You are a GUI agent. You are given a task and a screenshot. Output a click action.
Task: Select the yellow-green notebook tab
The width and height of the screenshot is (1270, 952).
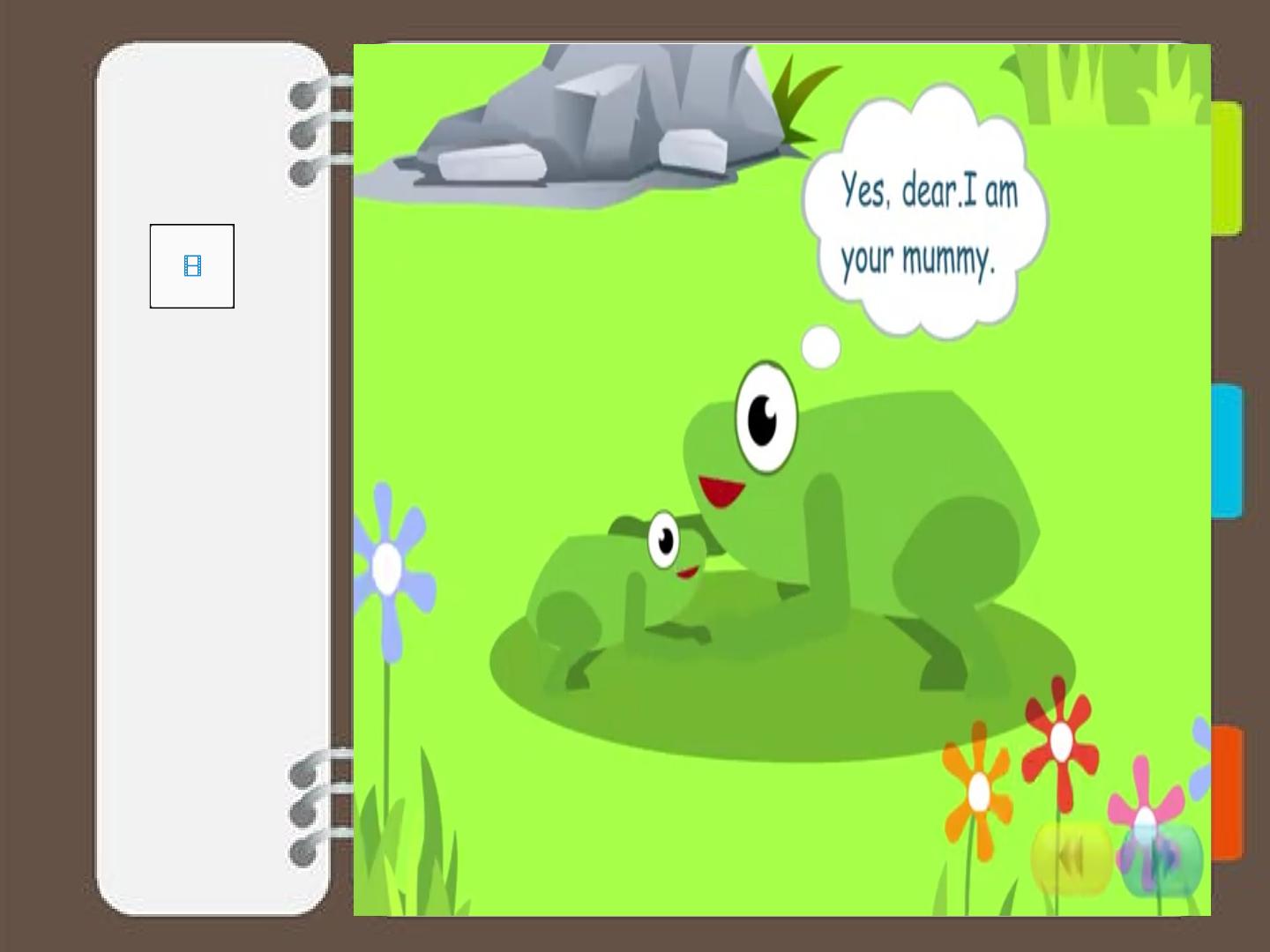coord(1227,168)
